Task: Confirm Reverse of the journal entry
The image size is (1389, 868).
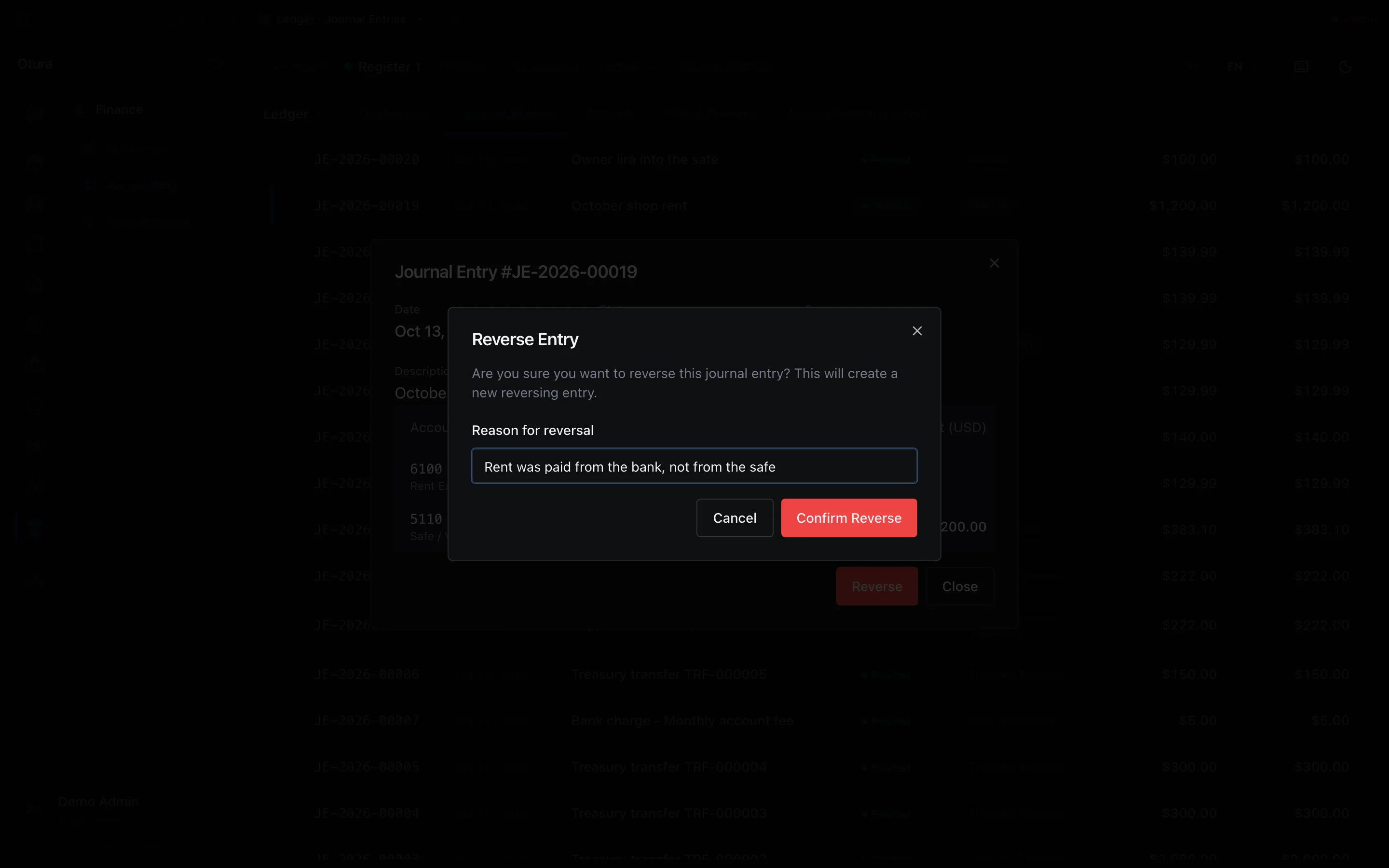Action: coord(848,518)
